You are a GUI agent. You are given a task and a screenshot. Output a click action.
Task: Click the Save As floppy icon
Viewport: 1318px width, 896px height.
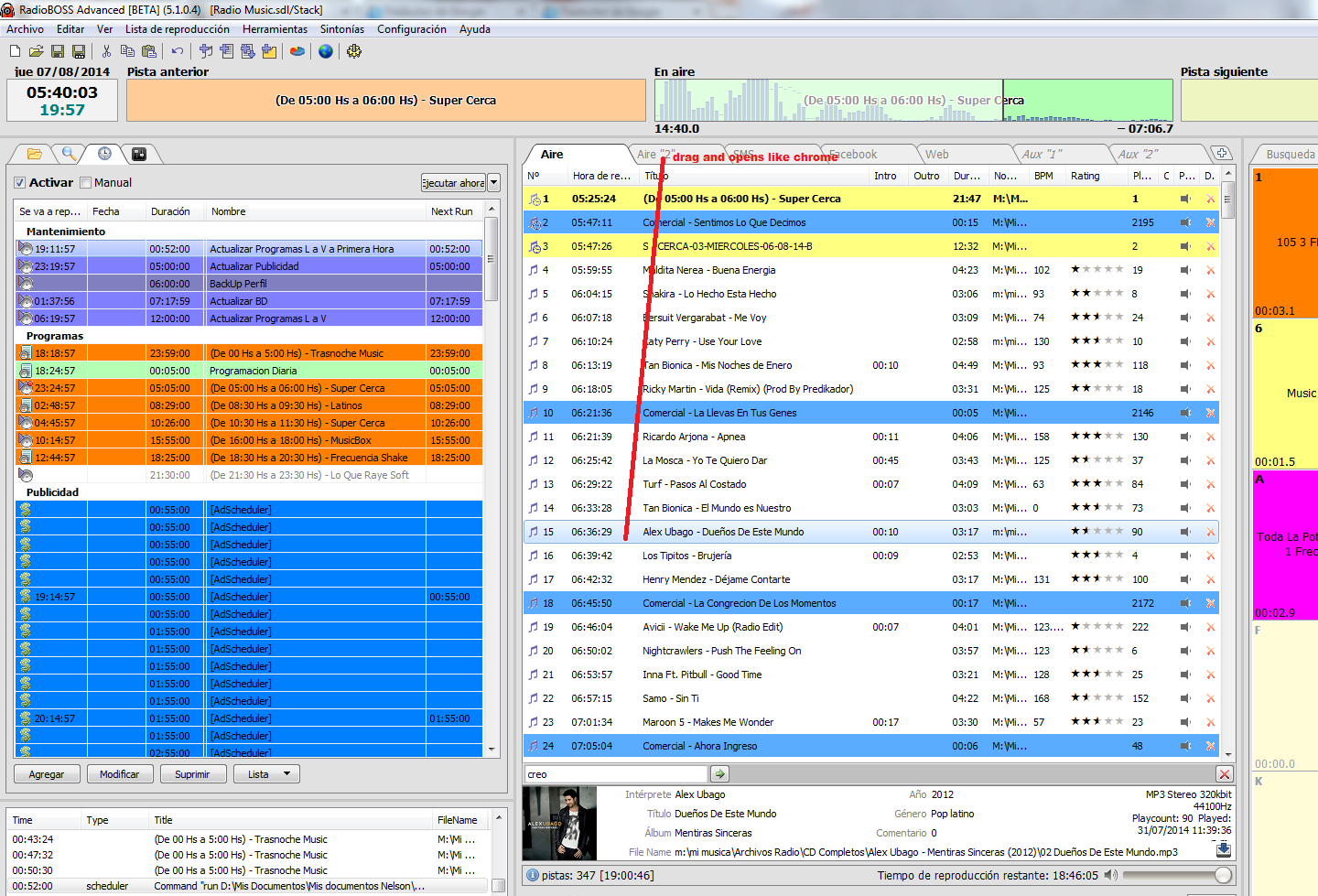79,51
